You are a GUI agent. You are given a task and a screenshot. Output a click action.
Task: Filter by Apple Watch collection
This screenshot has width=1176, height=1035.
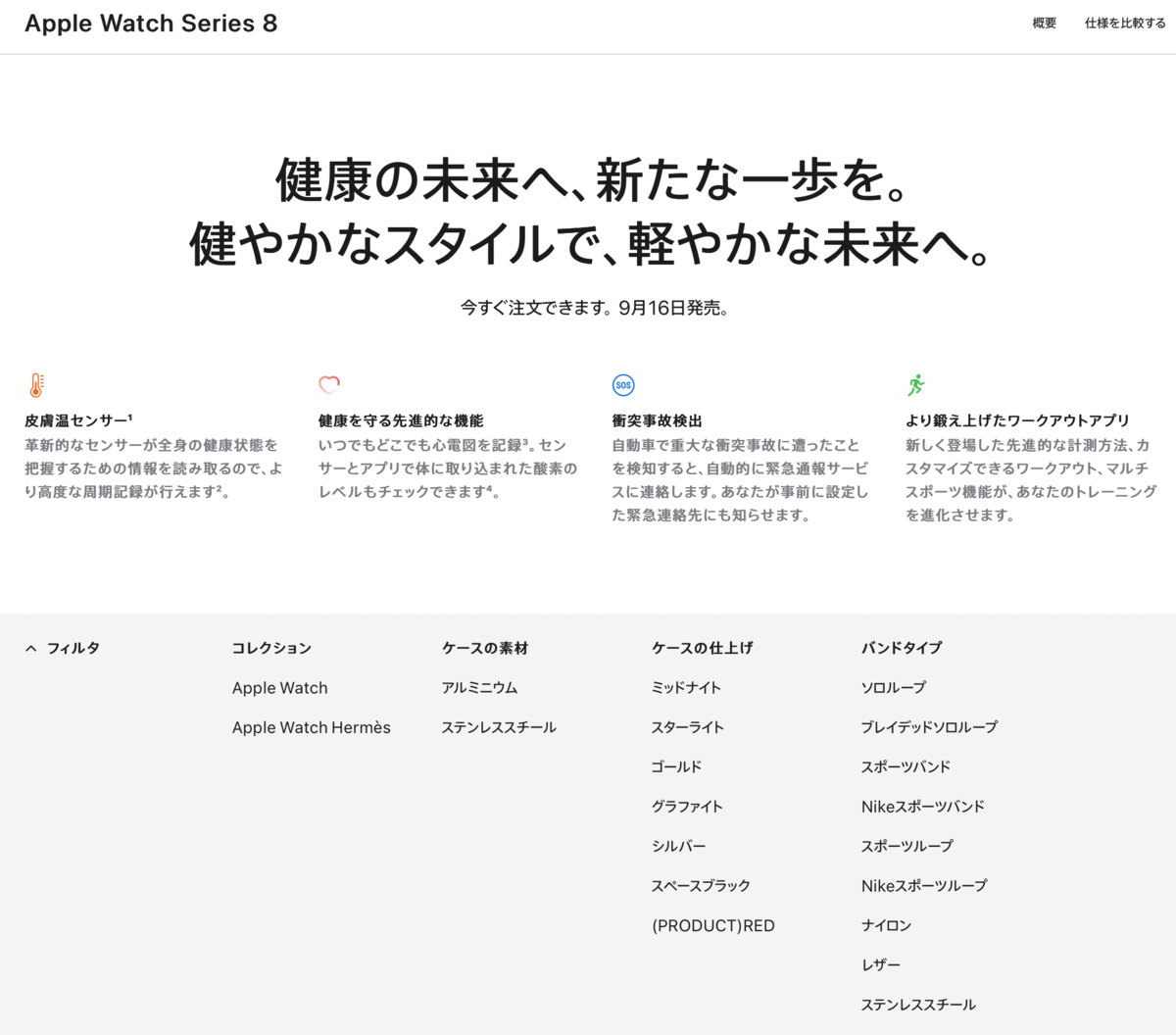point(280,688)
